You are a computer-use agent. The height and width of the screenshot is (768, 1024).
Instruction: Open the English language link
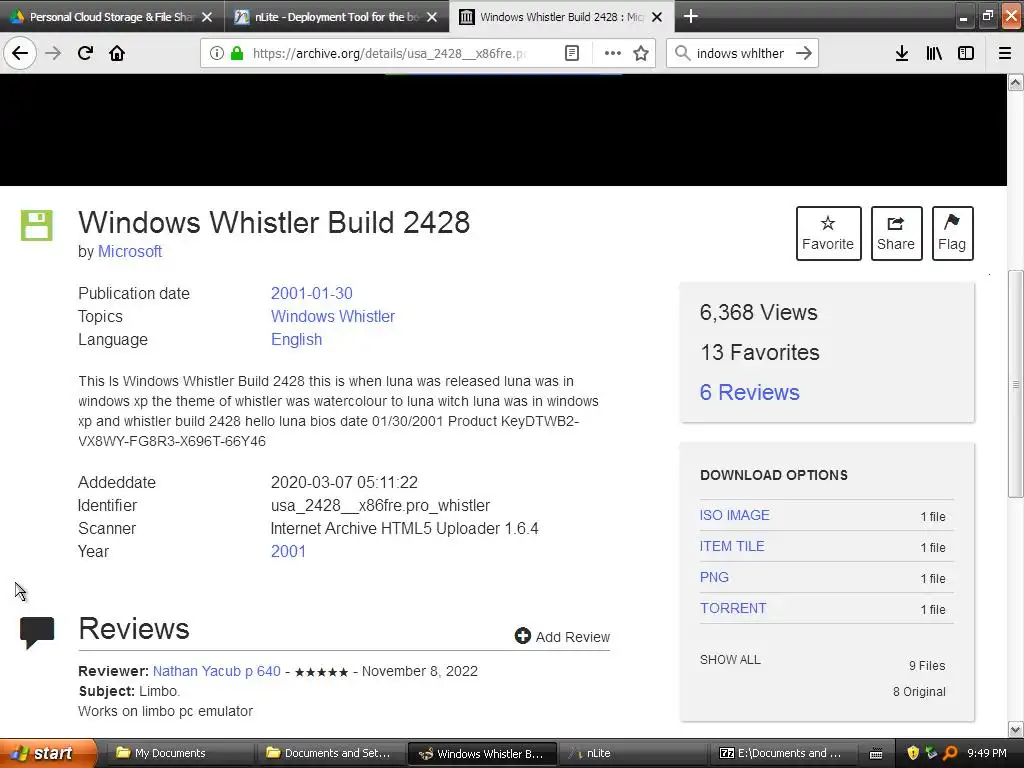(296, 340)
